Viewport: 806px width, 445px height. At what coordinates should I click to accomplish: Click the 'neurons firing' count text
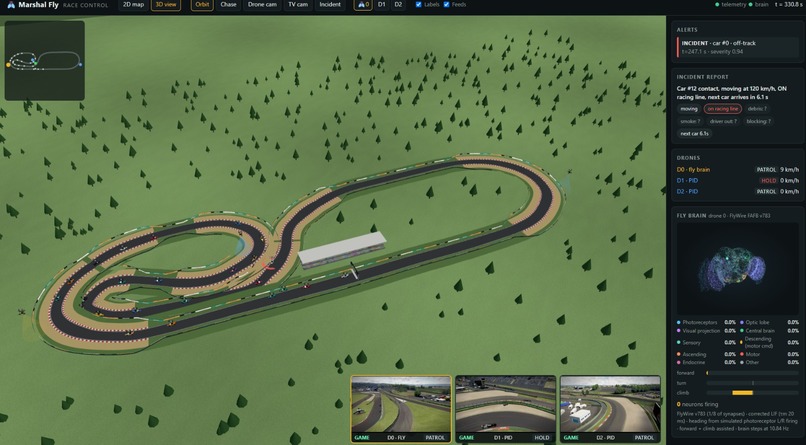click(x=698, y=404)
